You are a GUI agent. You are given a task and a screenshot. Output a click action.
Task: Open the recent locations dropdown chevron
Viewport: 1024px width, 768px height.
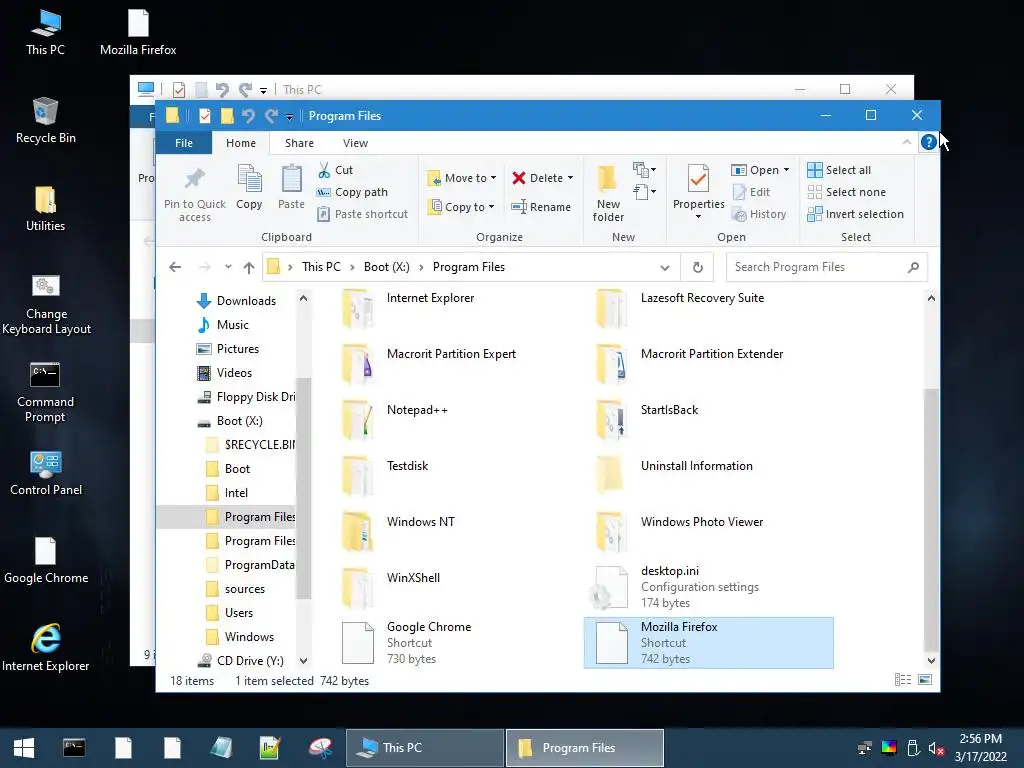click(228, 266)
